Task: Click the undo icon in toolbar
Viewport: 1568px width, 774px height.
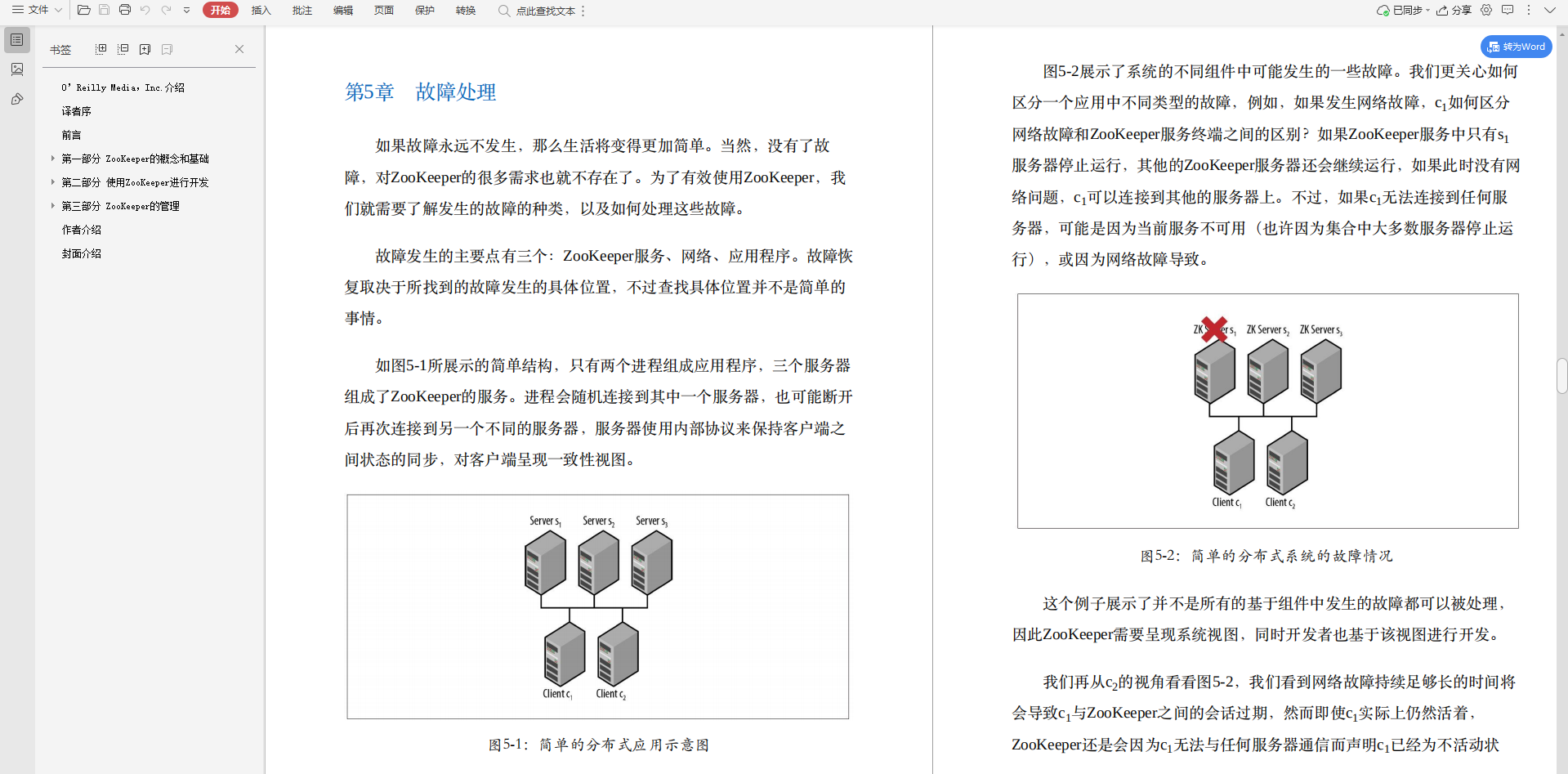Action: 145,10
